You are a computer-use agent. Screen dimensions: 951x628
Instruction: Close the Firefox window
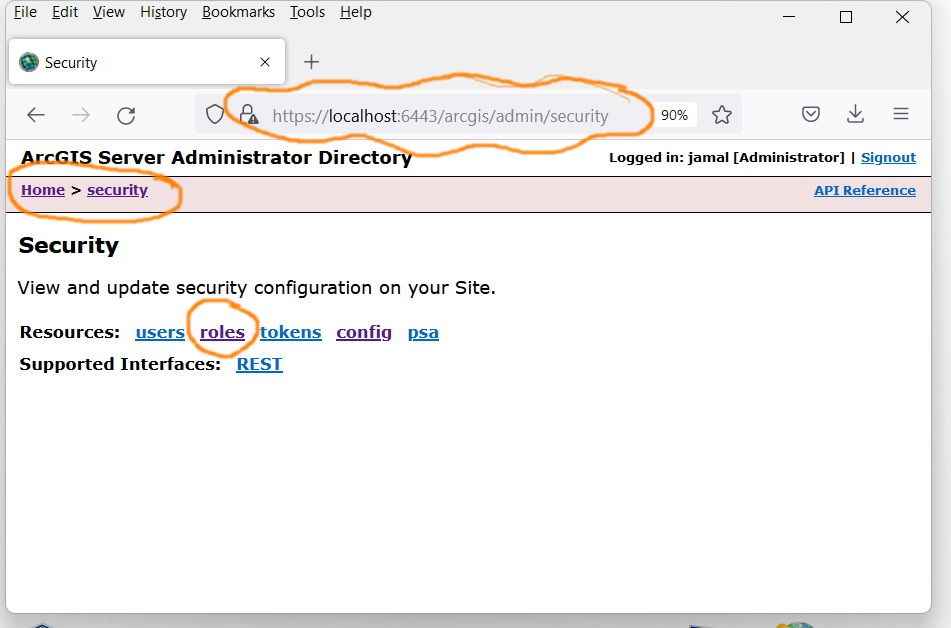pyautogui.click(x=902, y=17)
